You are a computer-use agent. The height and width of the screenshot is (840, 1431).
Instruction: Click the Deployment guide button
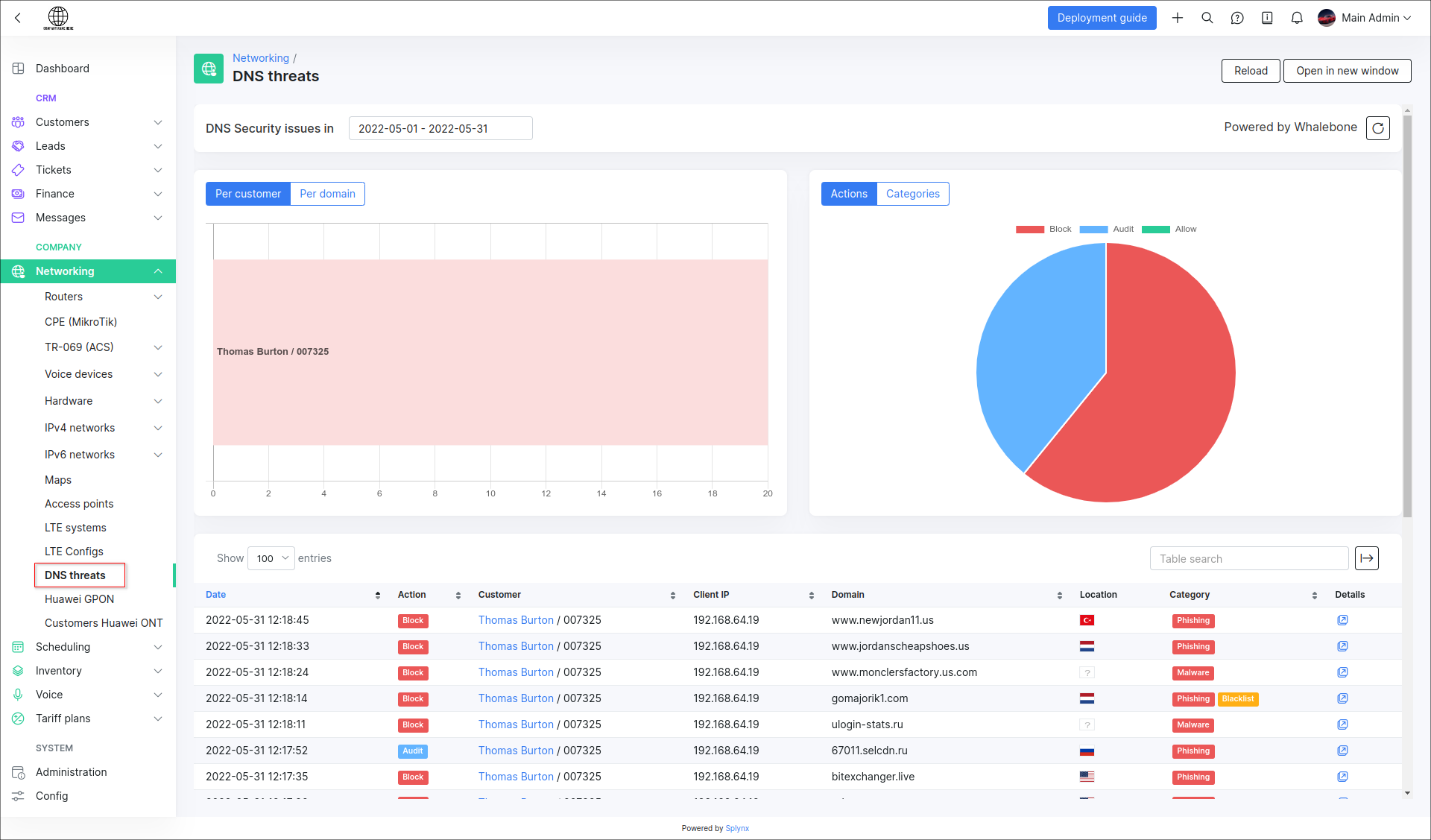tap(1102, 18)
